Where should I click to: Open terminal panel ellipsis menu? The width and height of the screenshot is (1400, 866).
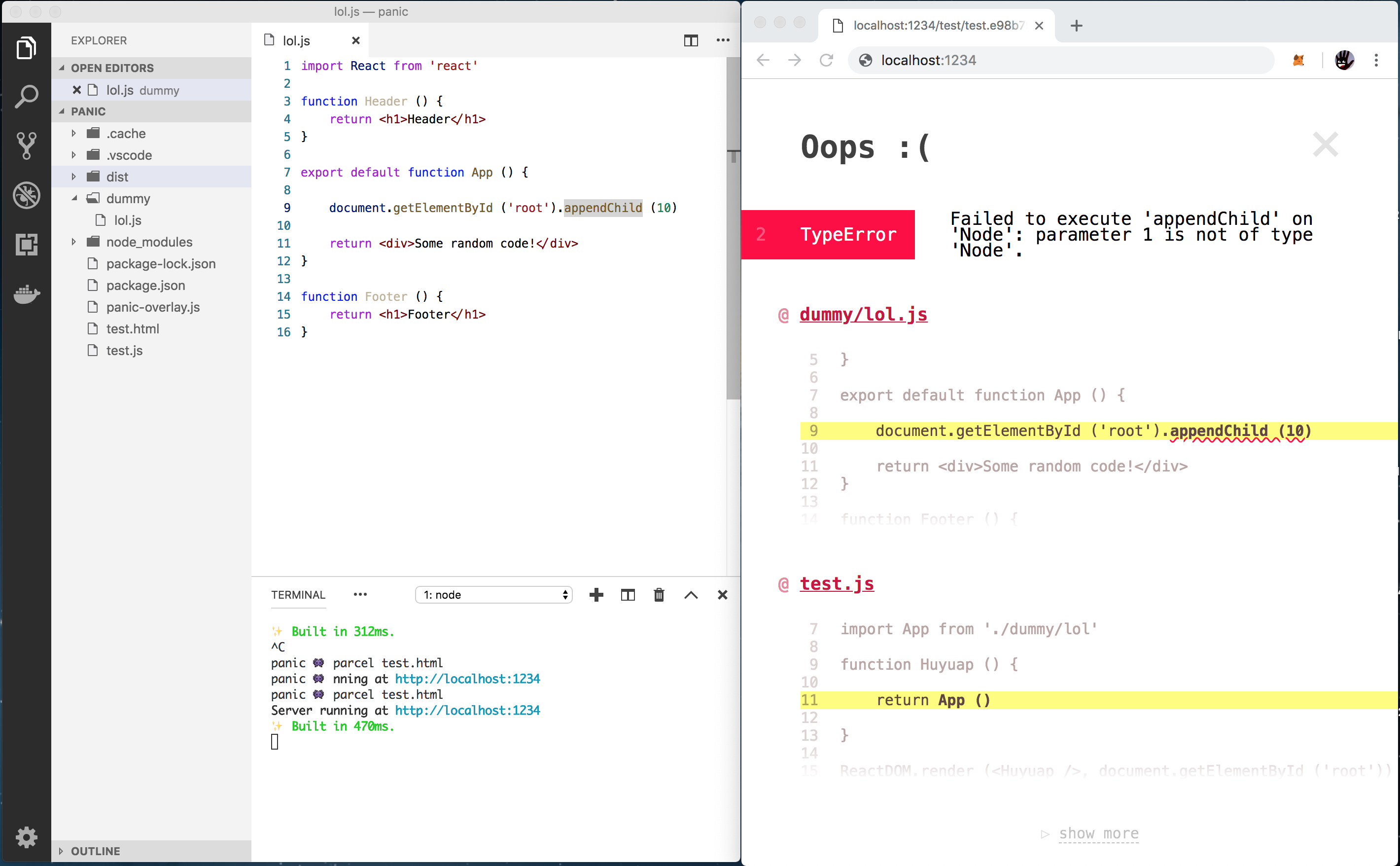[x=360, y=595]
